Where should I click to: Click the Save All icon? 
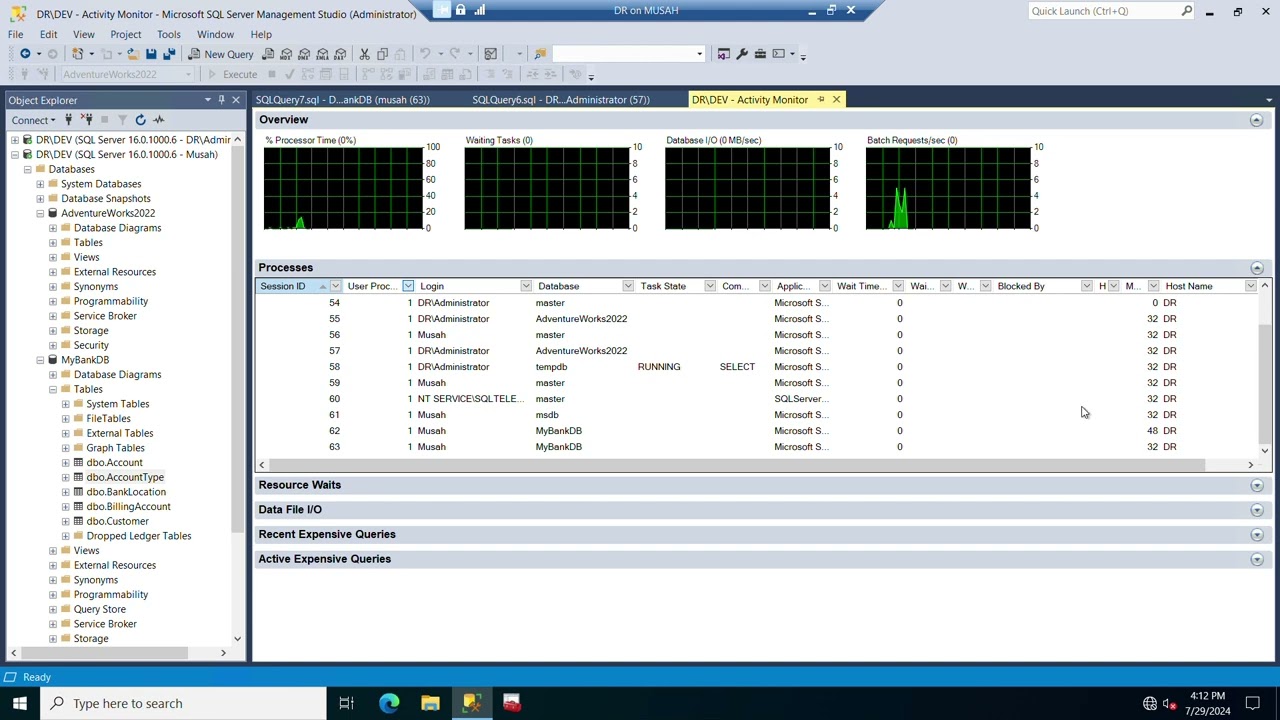pyautogui.click(x=169, y=54)
